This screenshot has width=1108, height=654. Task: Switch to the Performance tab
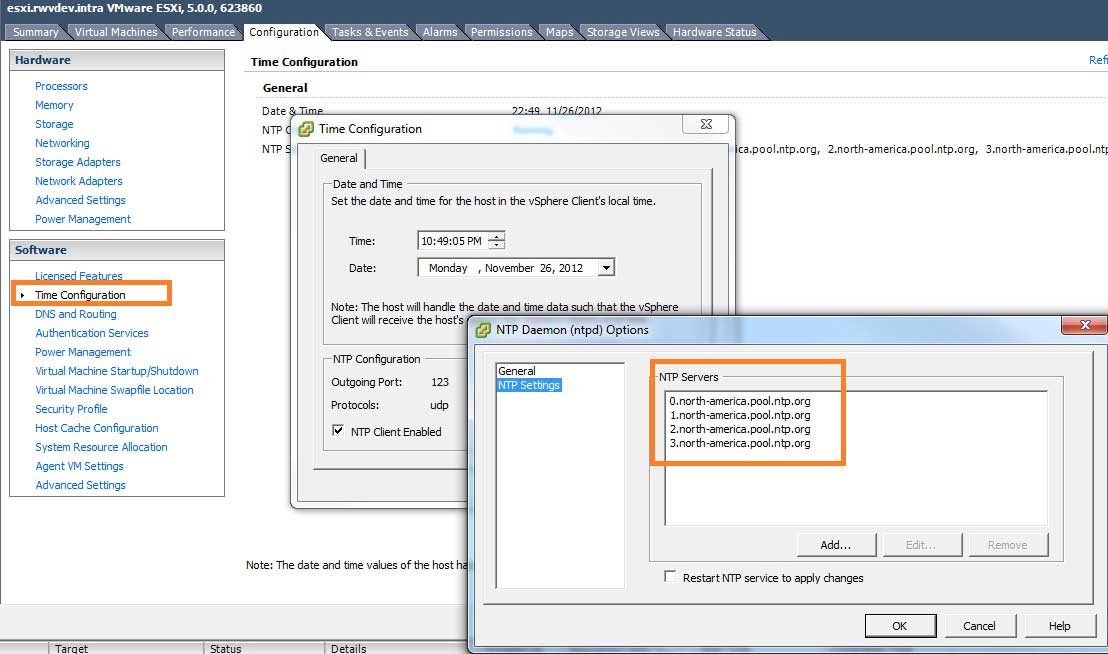point(204,32)
